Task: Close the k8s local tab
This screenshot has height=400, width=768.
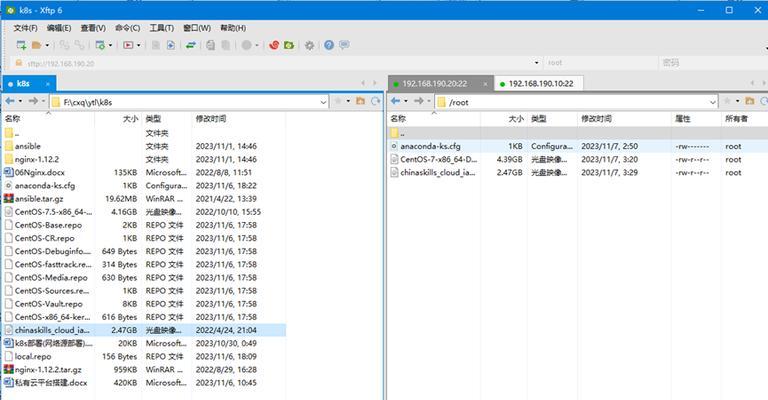Action: click(x=48, y=84)
